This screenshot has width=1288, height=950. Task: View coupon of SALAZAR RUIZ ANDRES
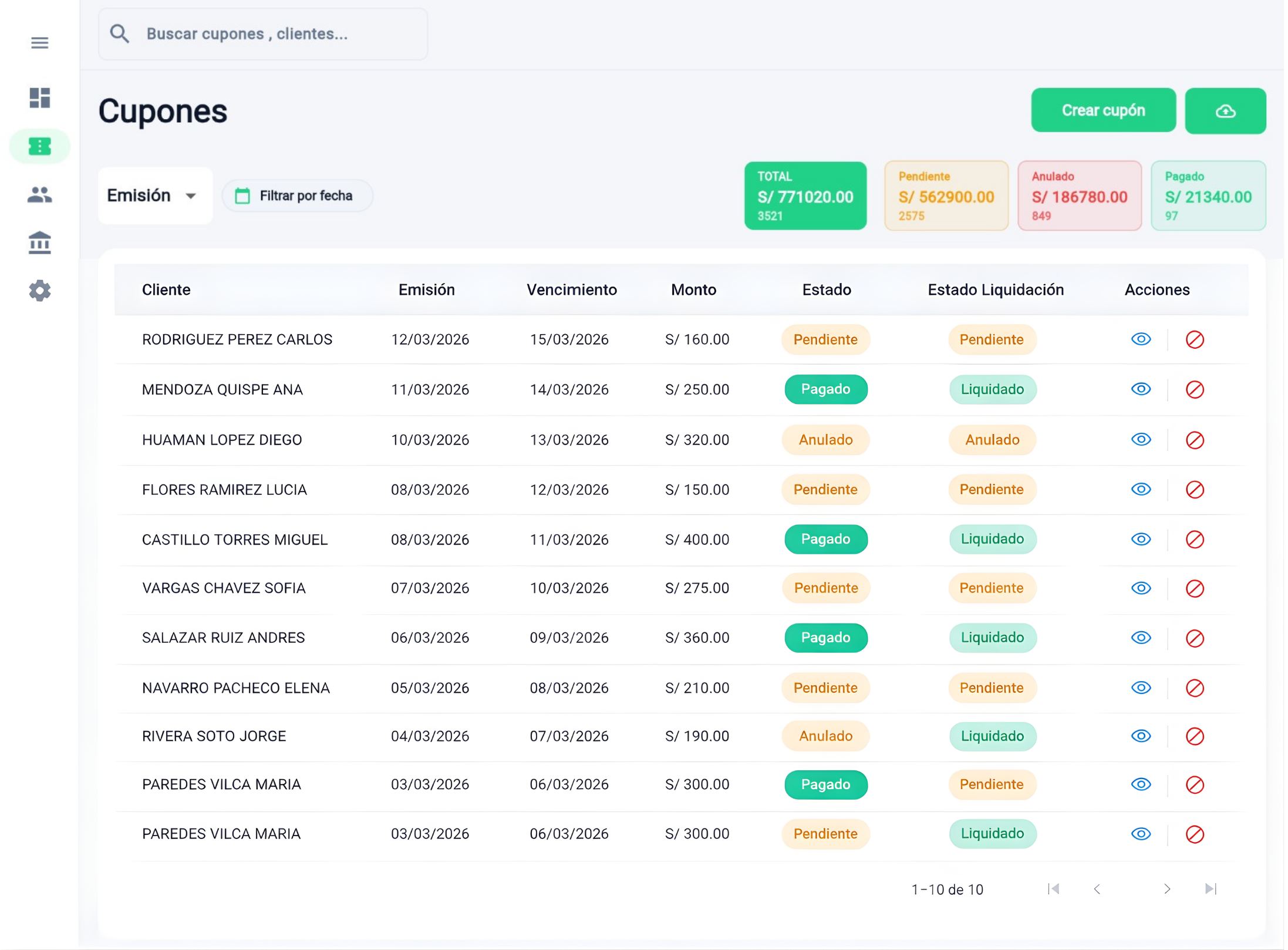tap(1141, 638)
